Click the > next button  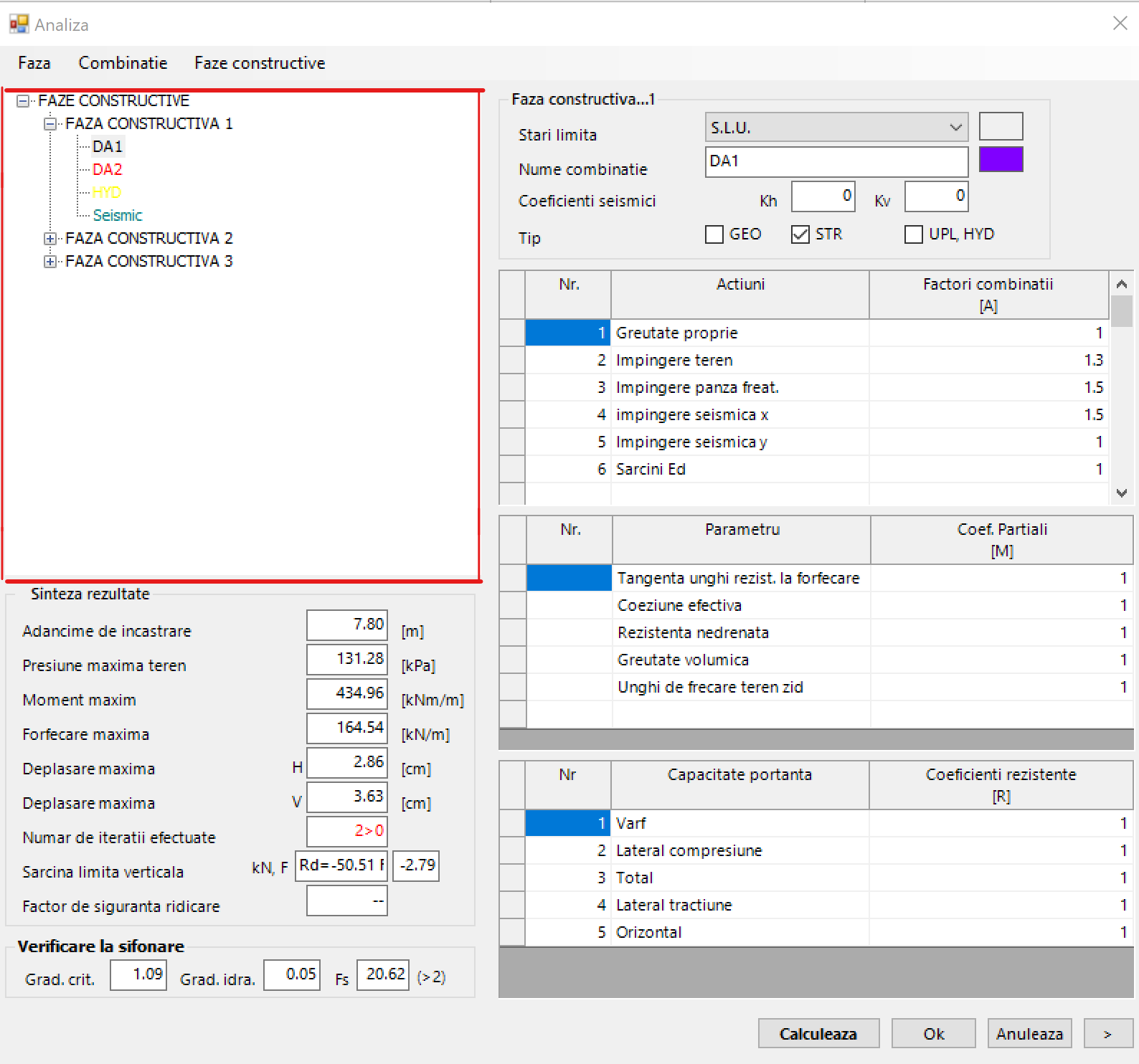[1107, 1034]
